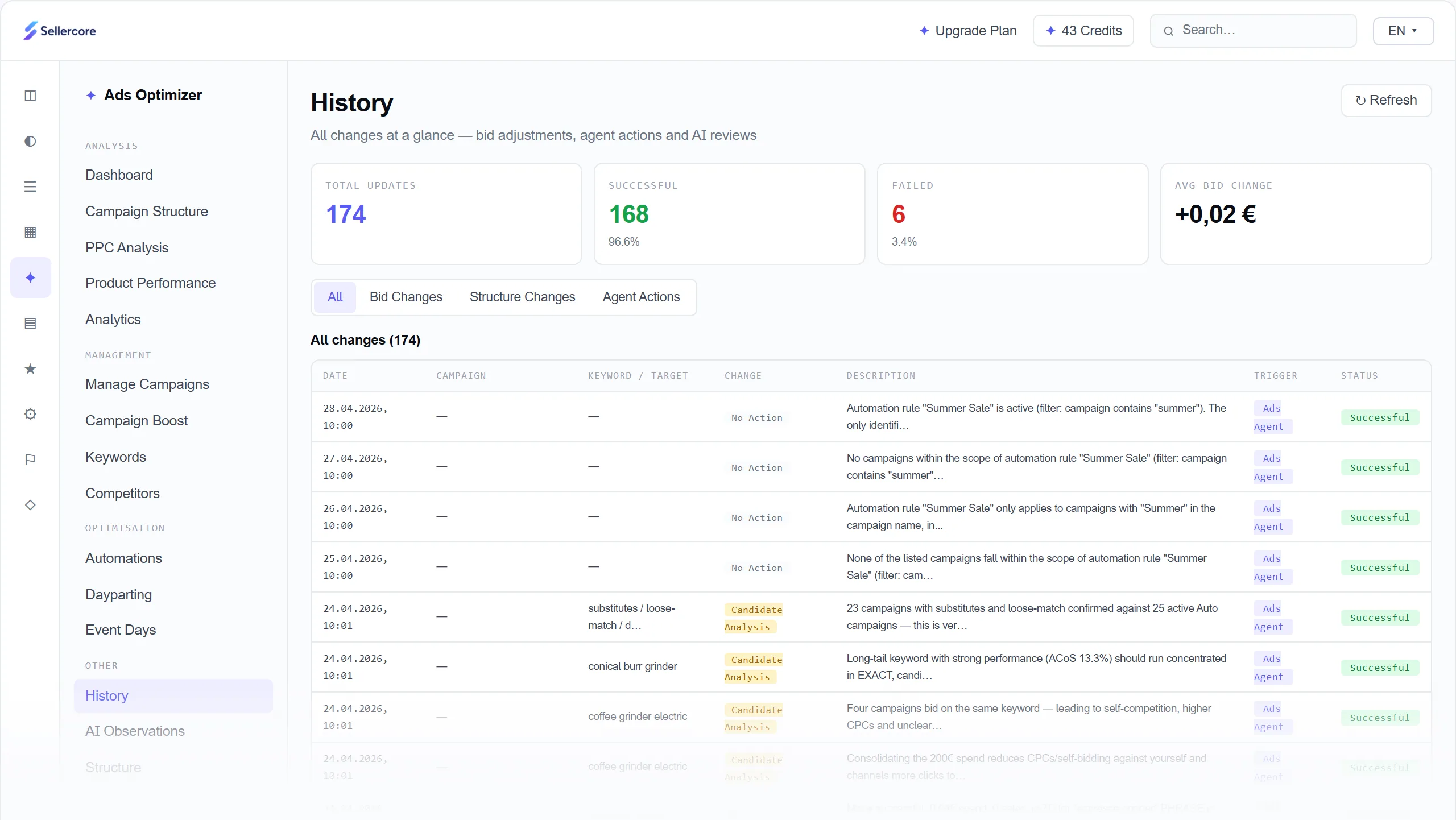Open the panel layout icon in the rail
Screen dimensions: 1456x820
(30, 96)
